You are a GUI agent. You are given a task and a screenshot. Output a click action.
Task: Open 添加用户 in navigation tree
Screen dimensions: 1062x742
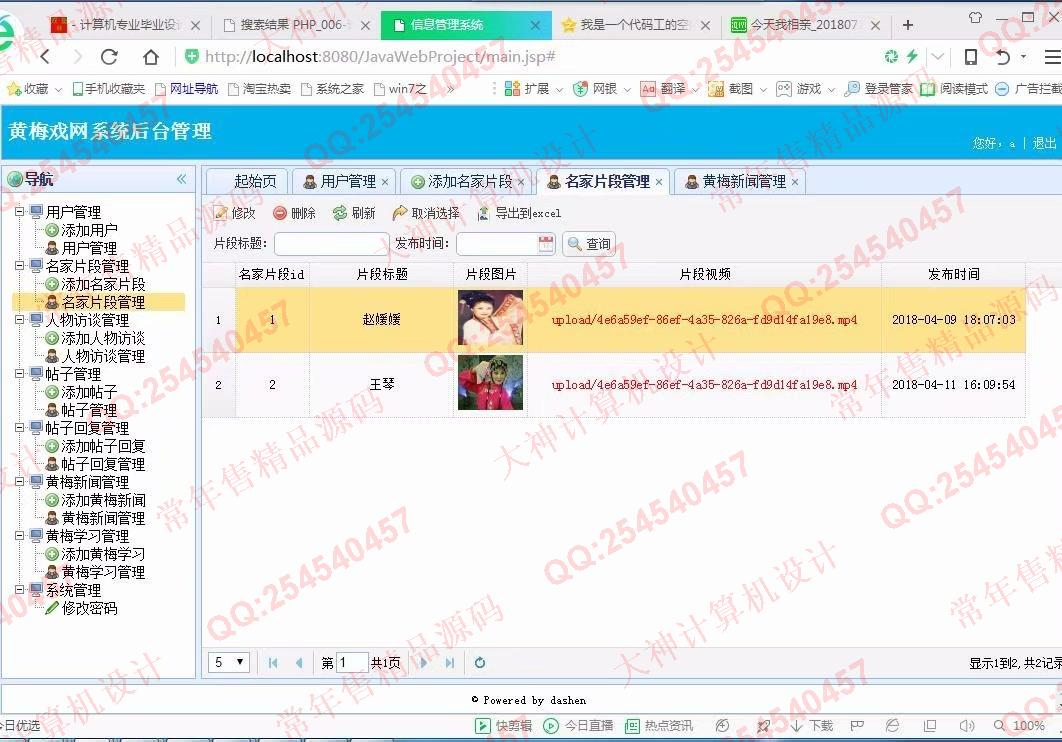[89, 230]
